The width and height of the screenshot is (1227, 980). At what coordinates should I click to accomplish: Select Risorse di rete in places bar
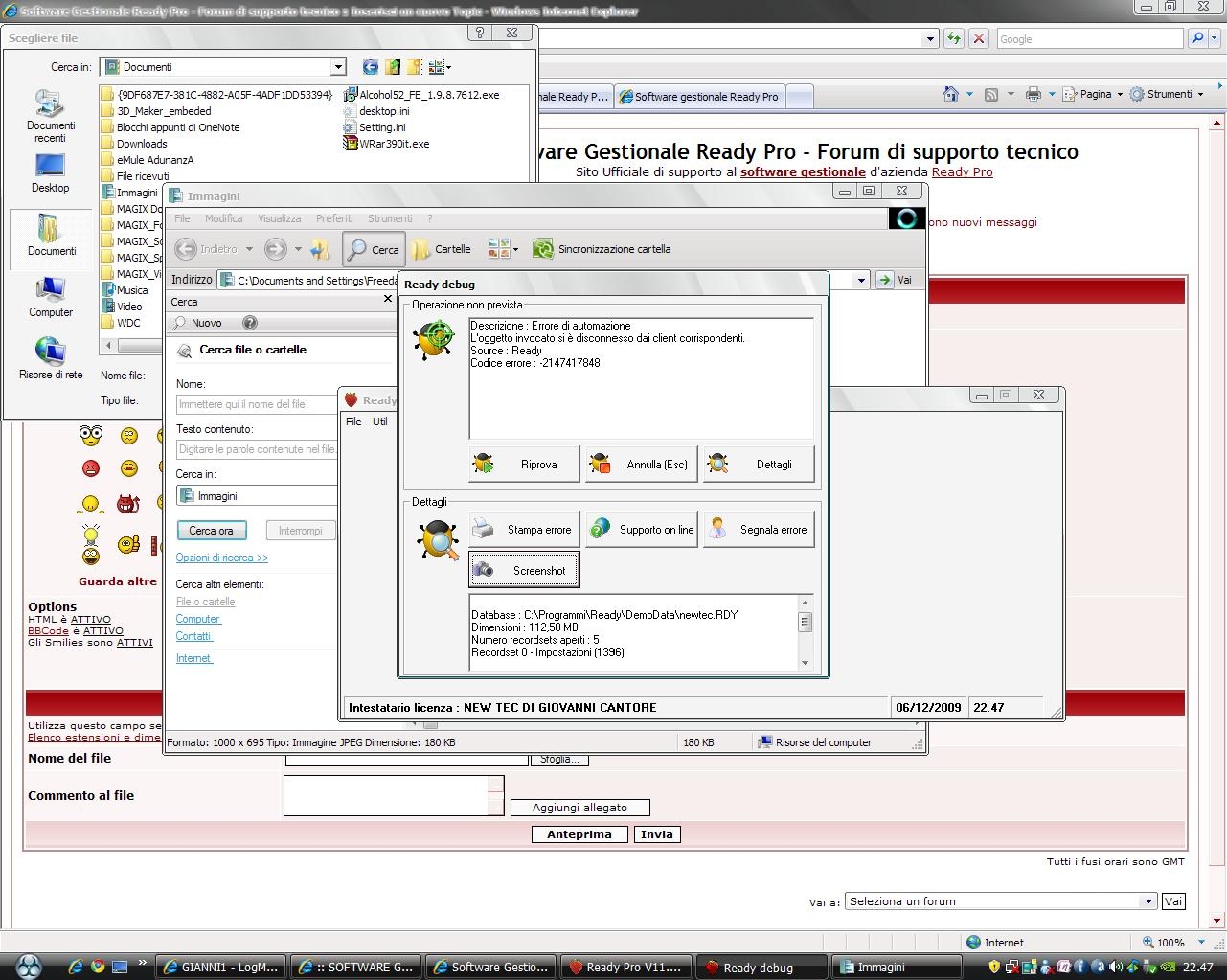pyautogui.click(x=51, y=358)
